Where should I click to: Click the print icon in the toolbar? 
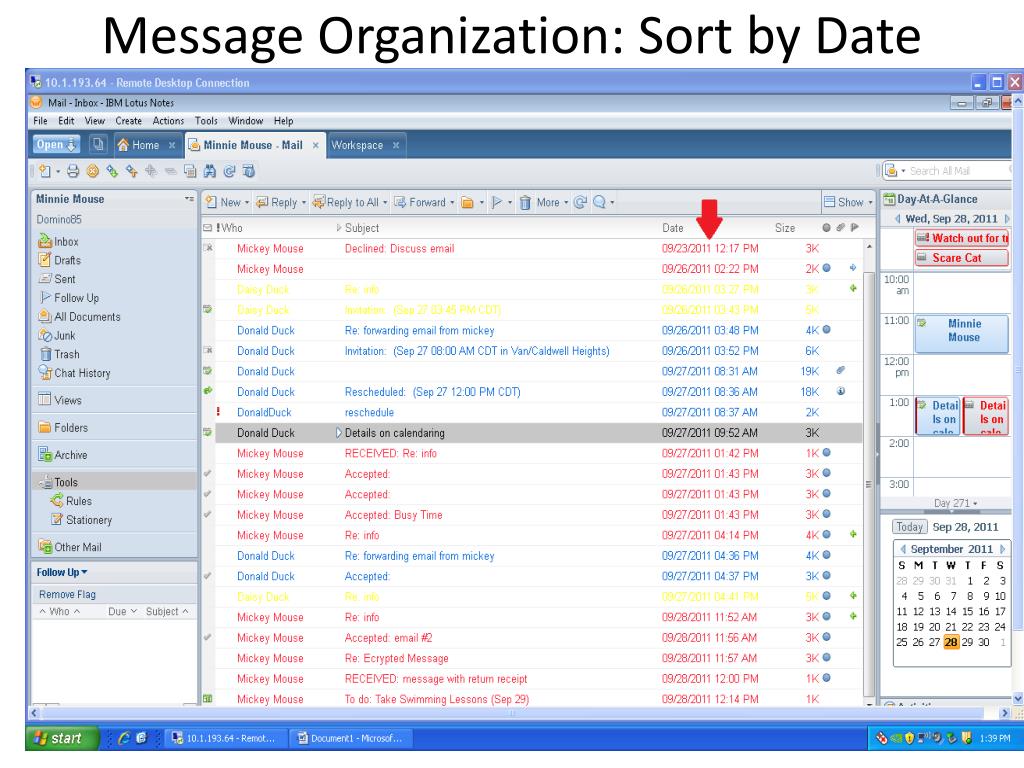click(73, 171)
